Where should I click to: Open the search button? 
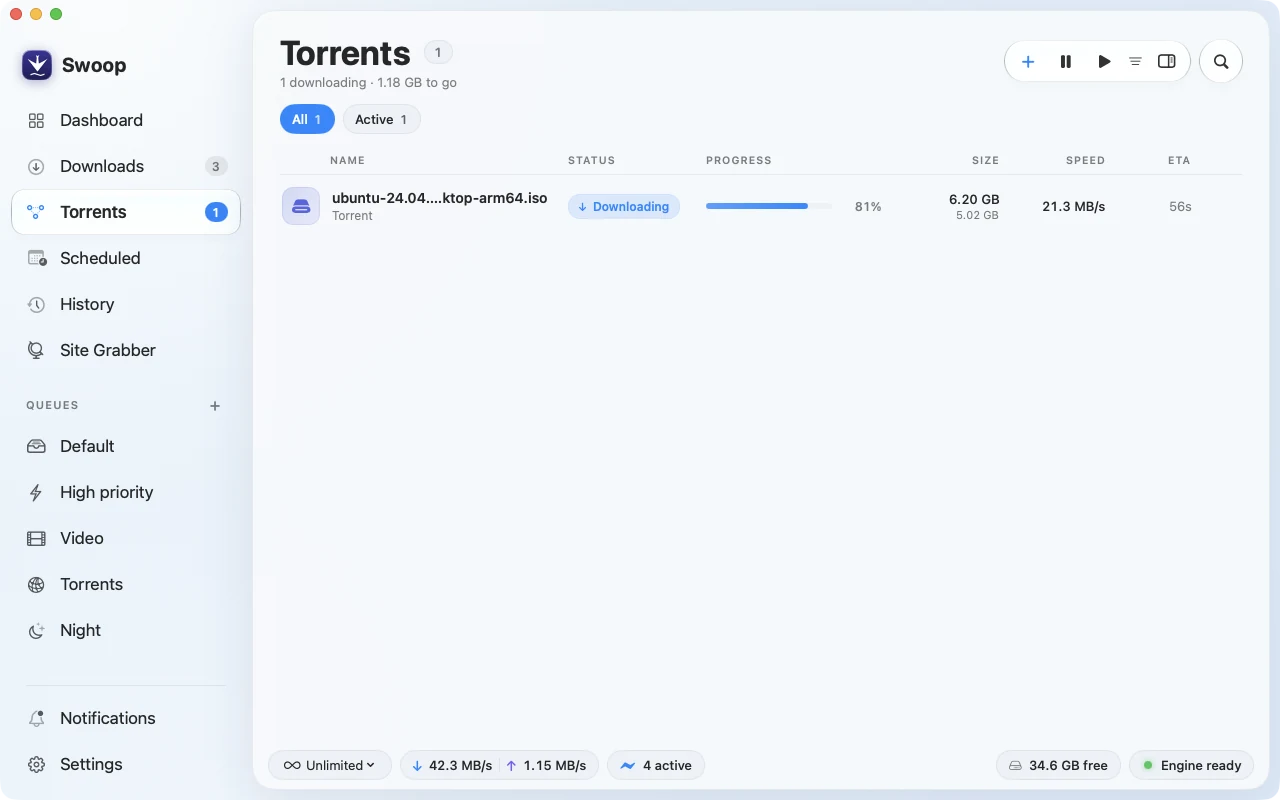[x=1221, y=61]
